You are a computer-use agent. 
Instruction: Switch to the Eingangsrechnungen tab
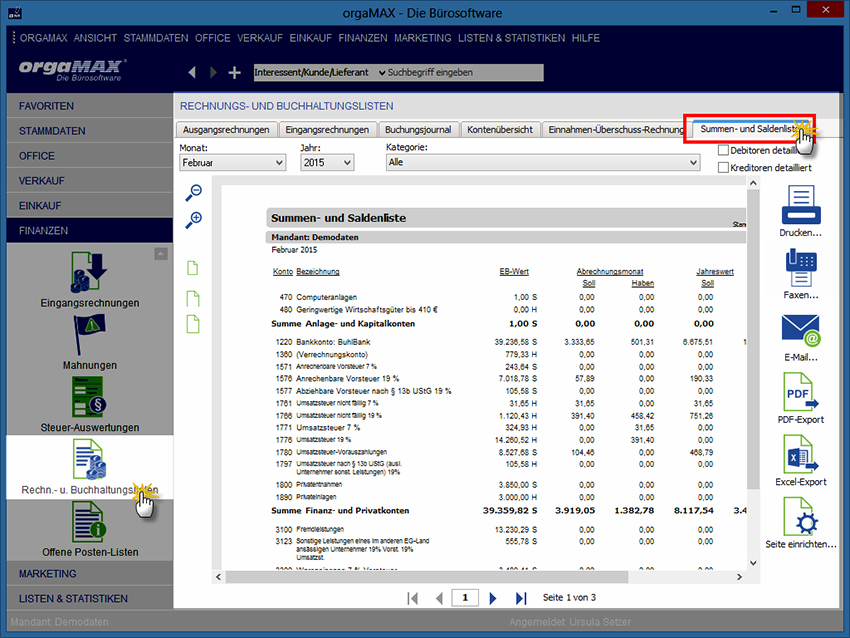click(327, 130)
